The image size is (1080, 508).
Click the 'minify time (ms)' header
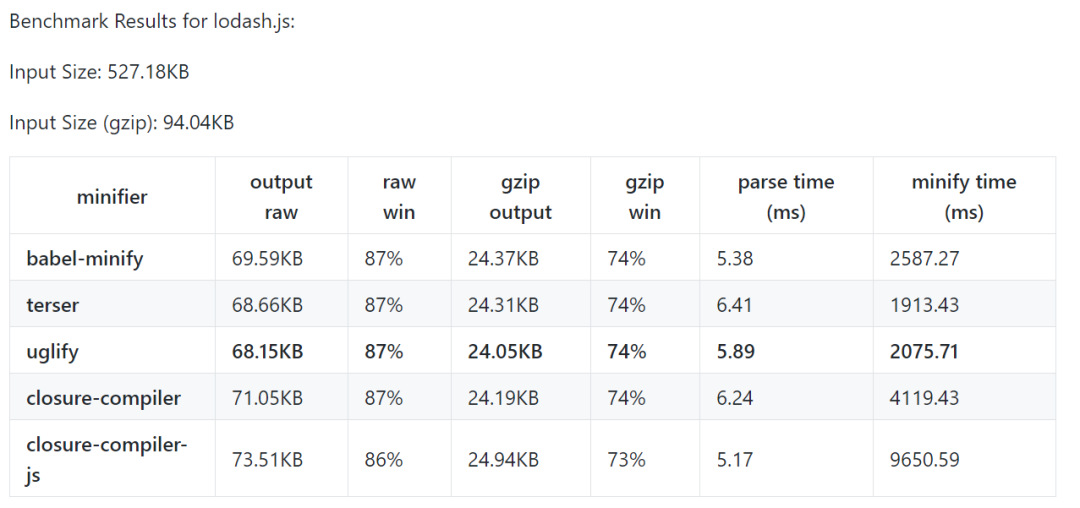click(x=963, y=197)
